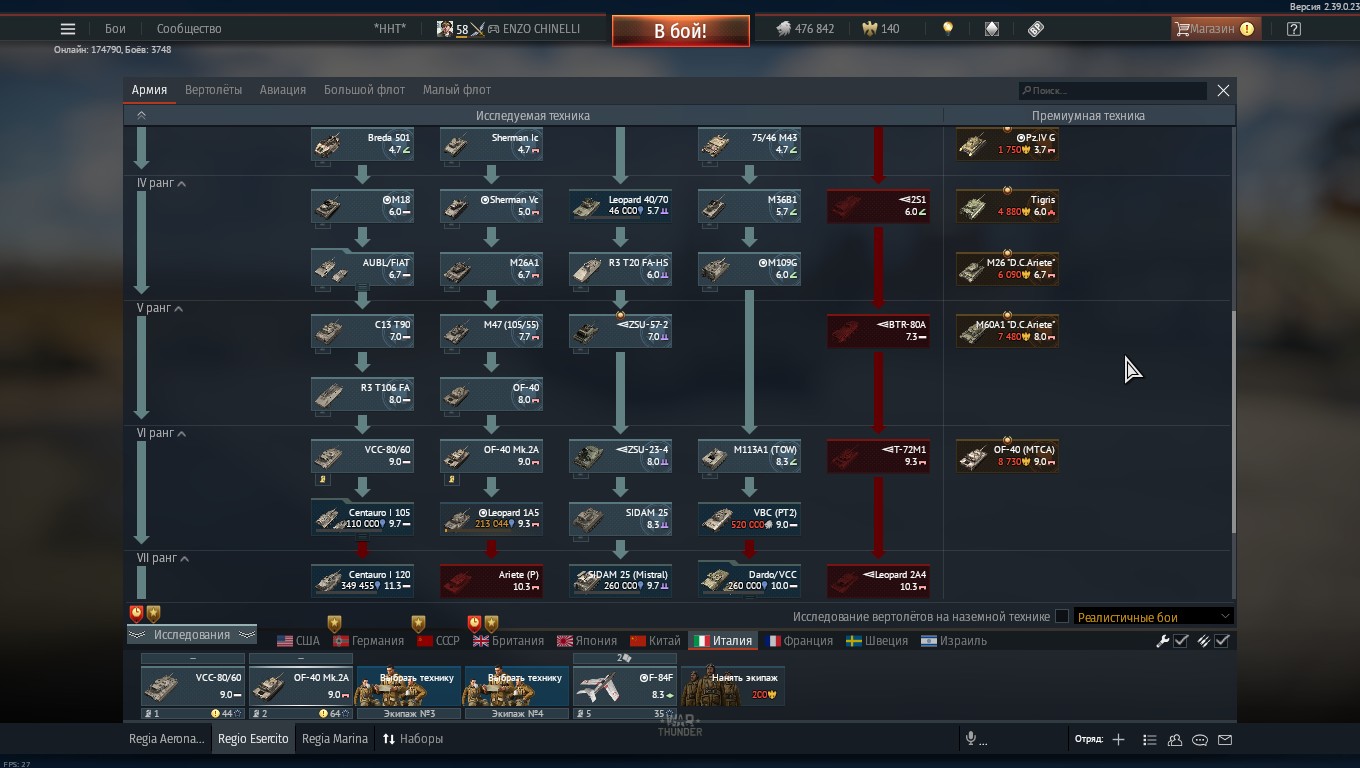Viewport: 1360px width, 768px height.
Task: Switch to the Малый флот tab
Action: coord(457,90)
